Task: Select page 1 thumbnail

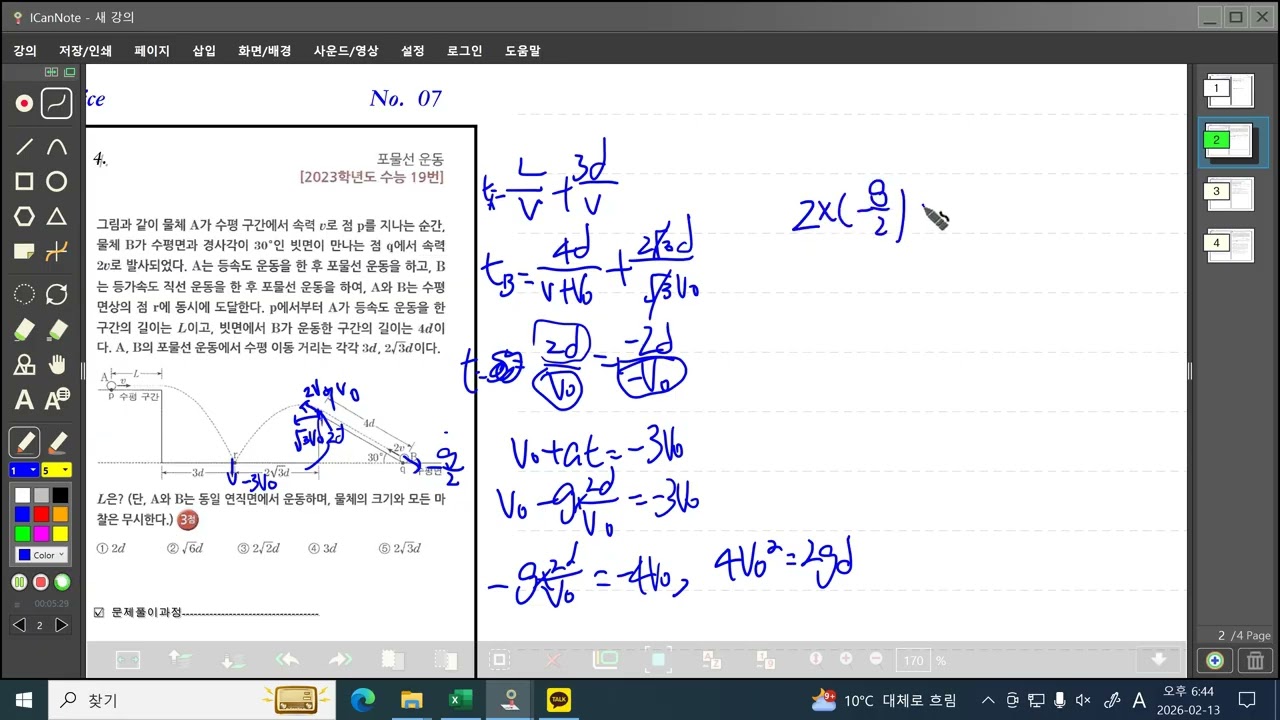Action: (x=1231, y=90)
